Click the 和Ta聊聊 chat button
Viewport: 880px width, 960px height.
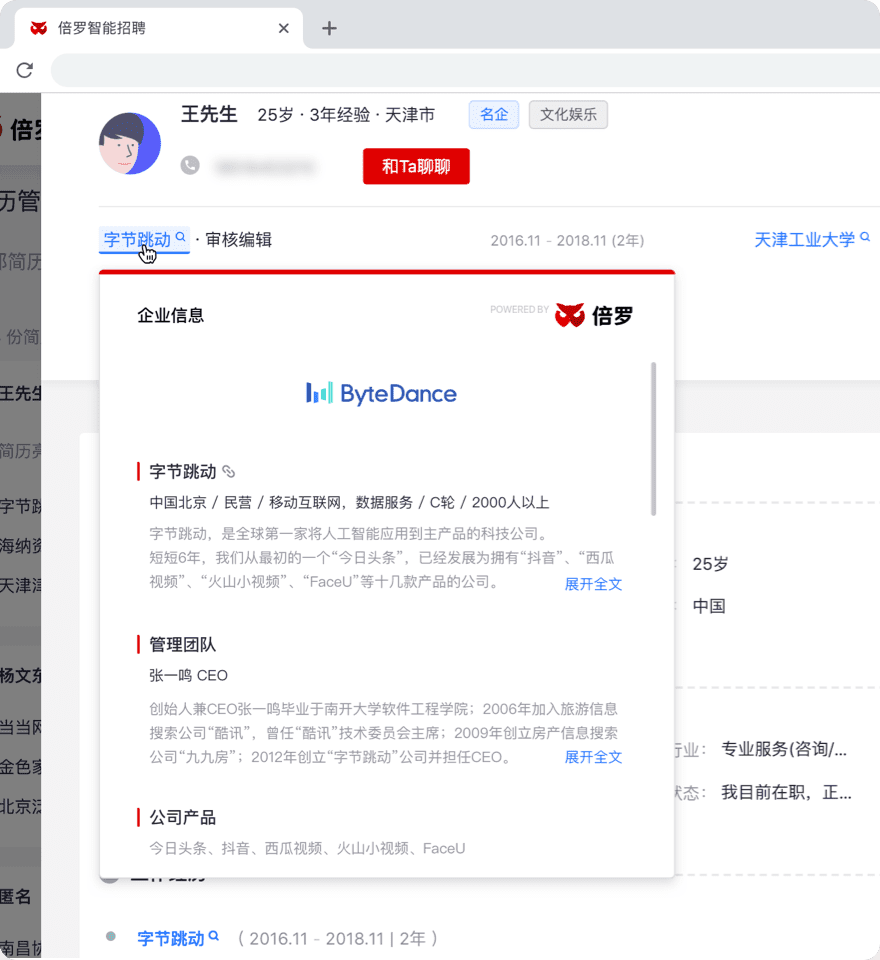(416, 166)
